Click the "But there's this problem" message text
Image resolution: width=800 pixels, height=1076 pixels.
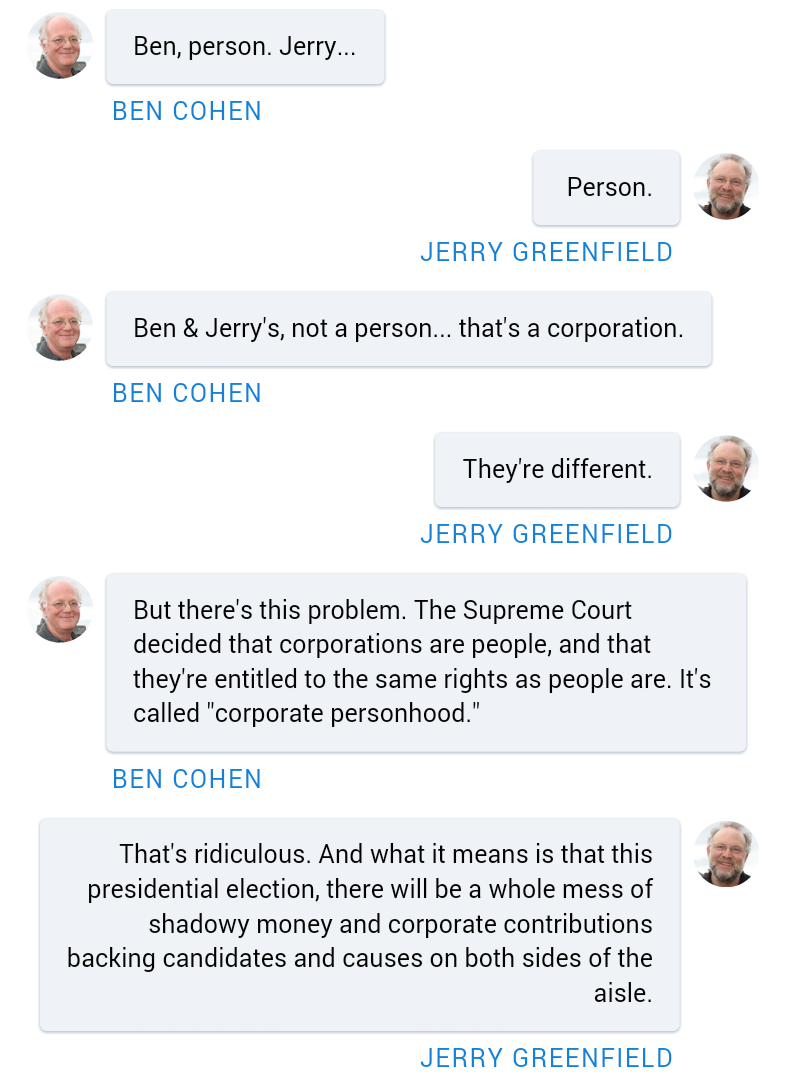[270, 610]
